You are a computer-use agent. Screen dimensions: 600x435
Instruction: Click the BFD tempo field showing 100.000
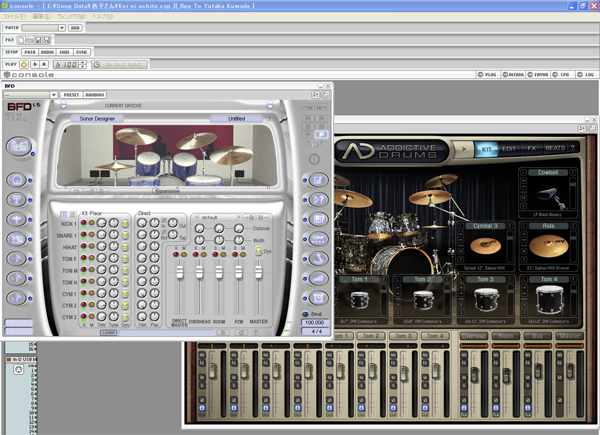[315, 323]
